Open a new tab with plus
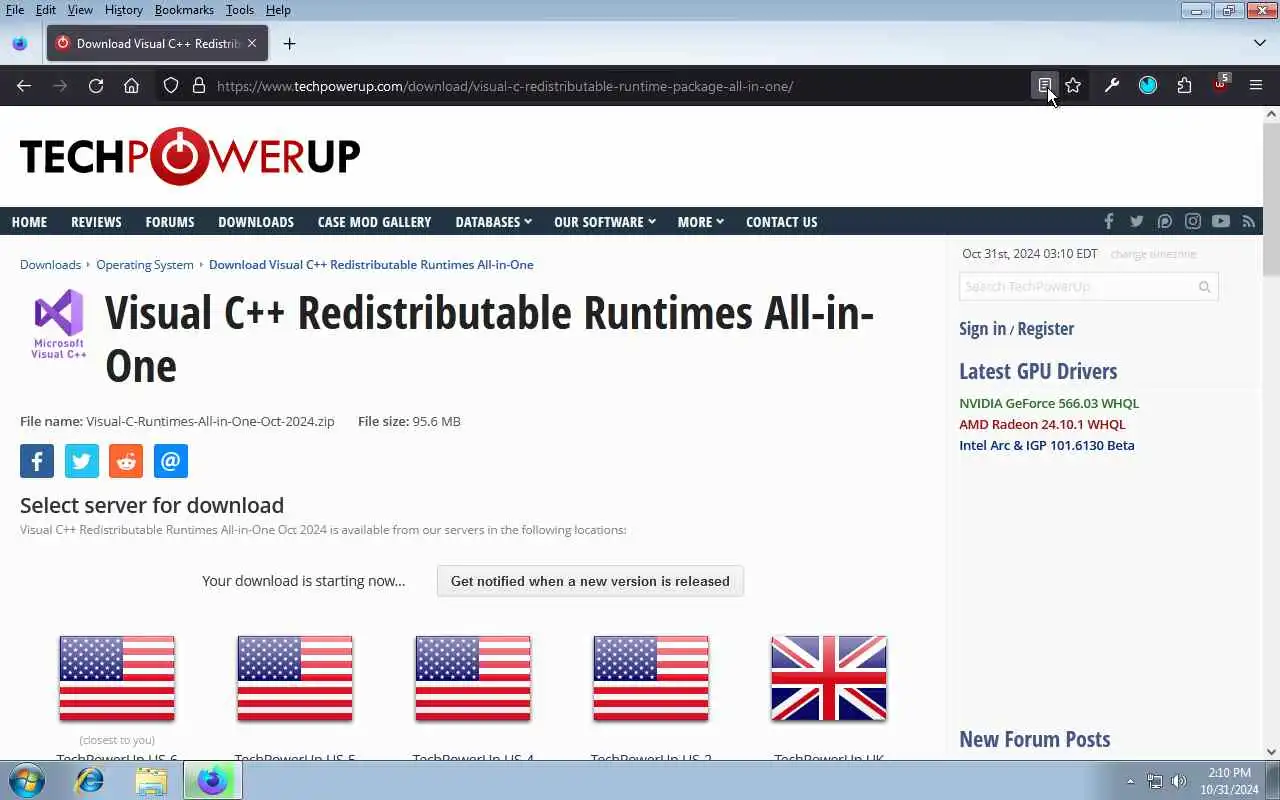Viewport: 1280px width, 800px height. tap(289, 44)
